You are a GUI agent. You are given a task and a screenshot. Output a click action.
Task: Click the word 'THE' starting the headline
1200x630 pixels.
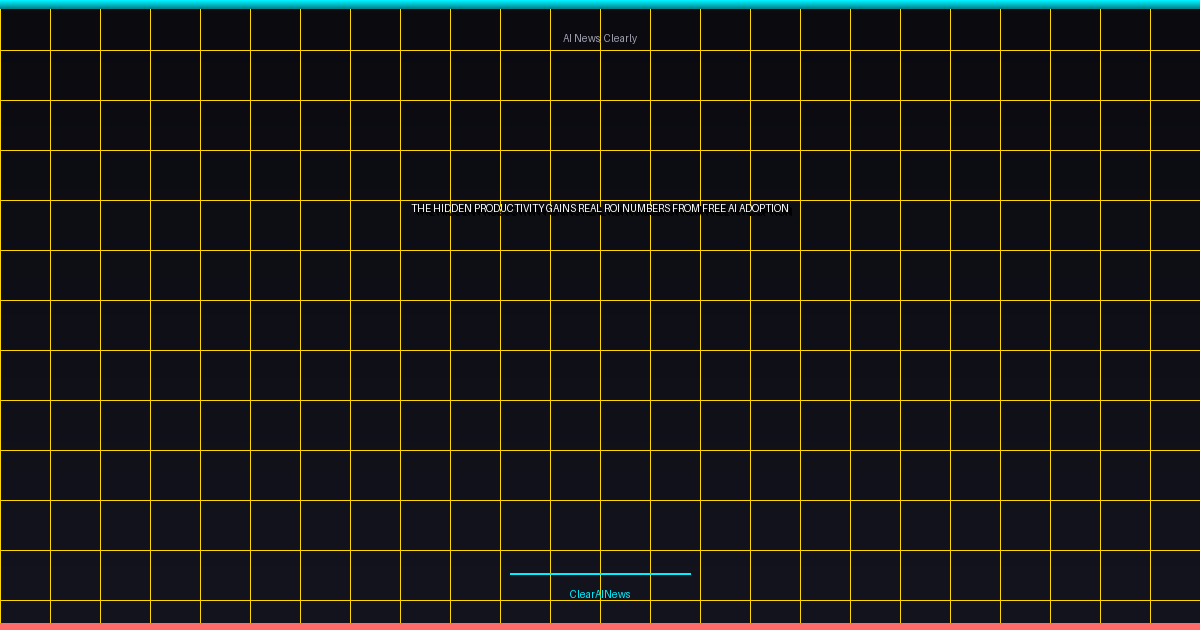pyautogui.click(x=421, y=208)
